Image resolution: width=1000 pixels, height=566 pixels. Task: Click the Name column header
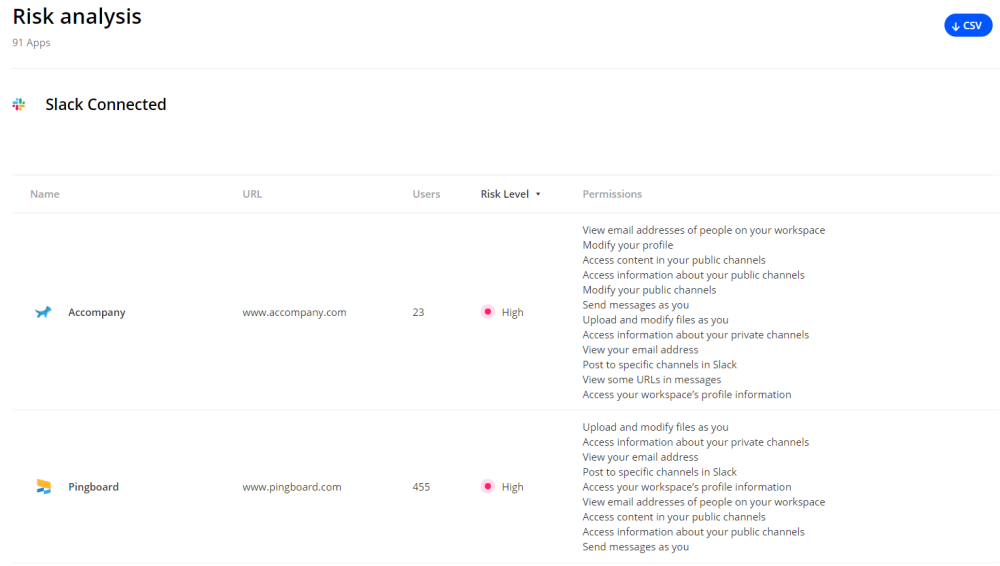45,194
